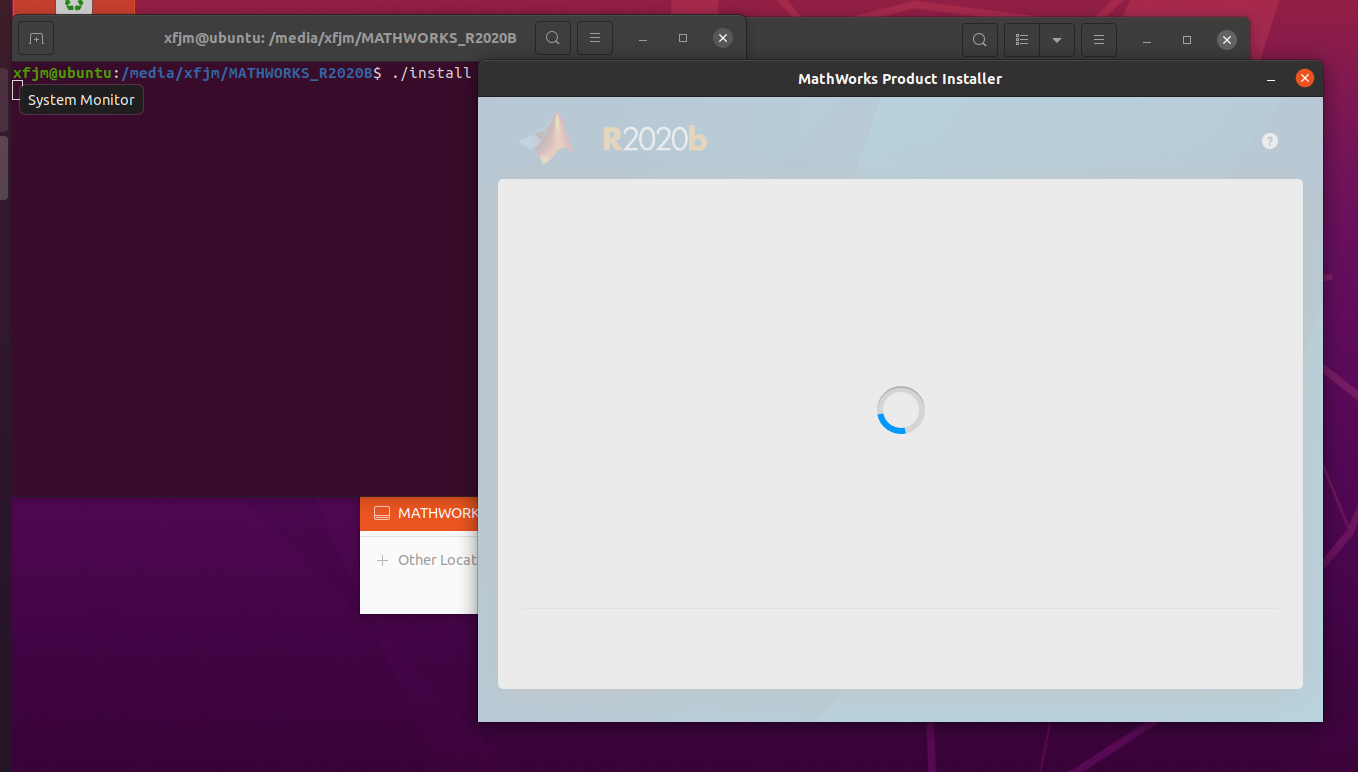Select MATHWORKS drive in file manager sidebar
Image resolution: width=1358 pixels, height=772 pixels.
(x=419, y=513)
